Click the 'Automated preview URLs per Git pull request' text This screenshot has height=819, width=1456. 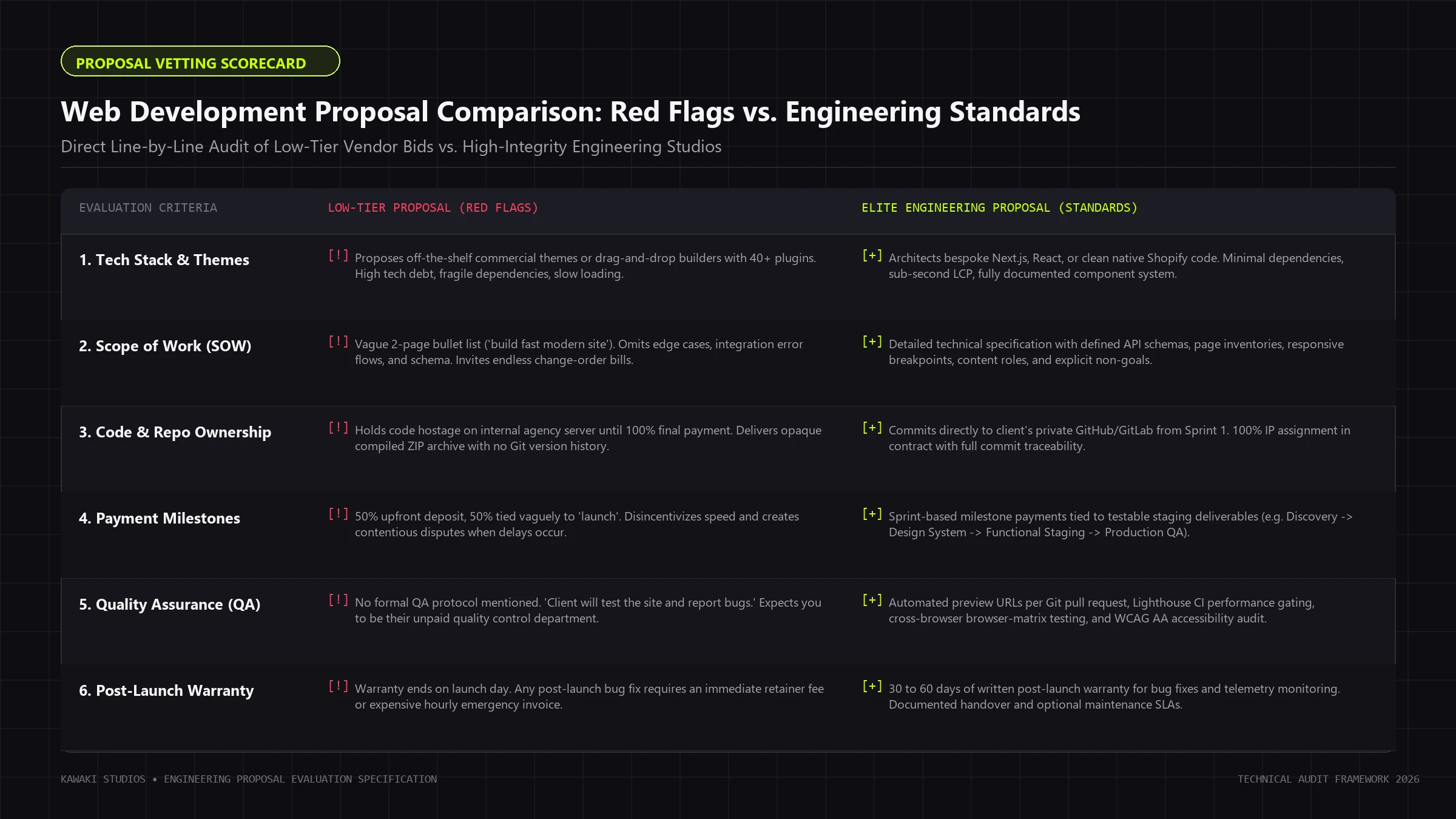1102,610
